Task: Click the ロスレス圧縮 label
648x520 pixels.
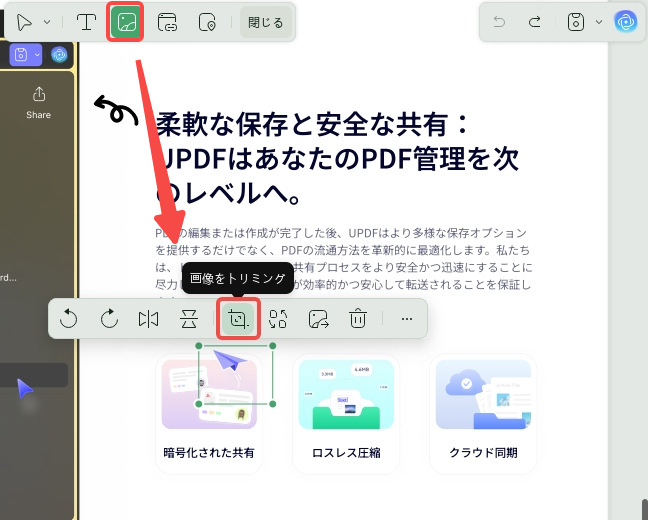Action: [346, 453]
